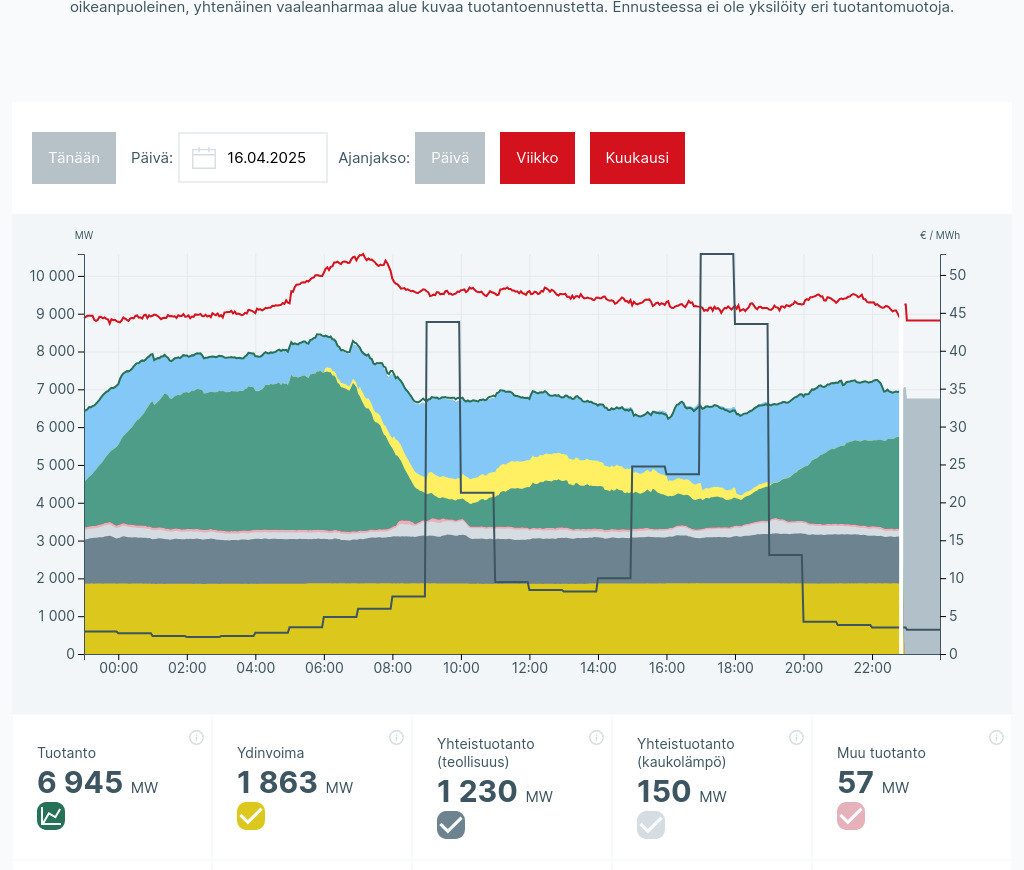Open info icon on Muu tuotanto card
1024x870 pixels.
pyautogui.click(x=996, y=738)
